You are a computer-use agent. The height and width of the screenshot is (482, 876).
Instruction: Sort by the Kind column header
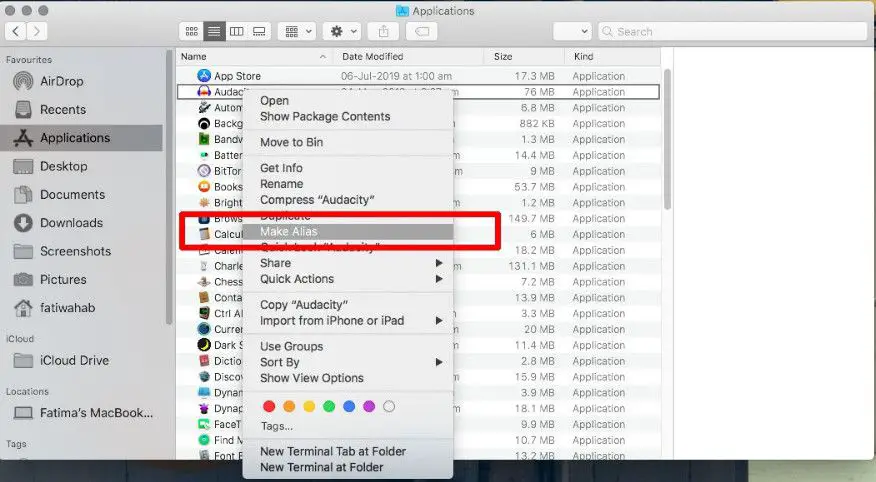pyautogui.click(x=612, y=56)
